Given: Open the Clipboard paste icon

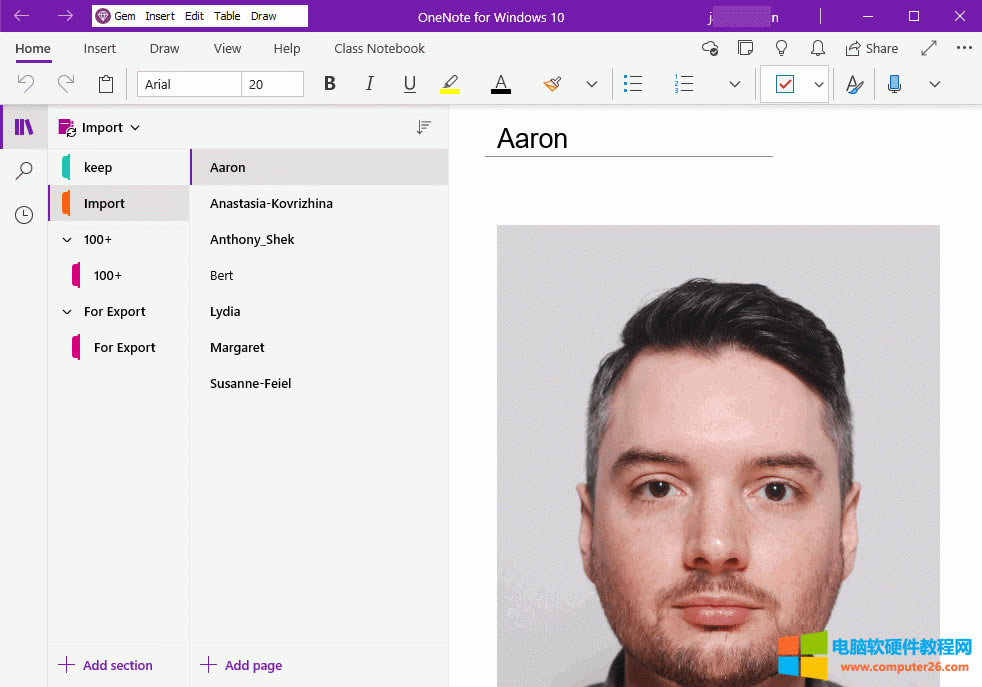Looking at the screenshot, I should (106, 84).
